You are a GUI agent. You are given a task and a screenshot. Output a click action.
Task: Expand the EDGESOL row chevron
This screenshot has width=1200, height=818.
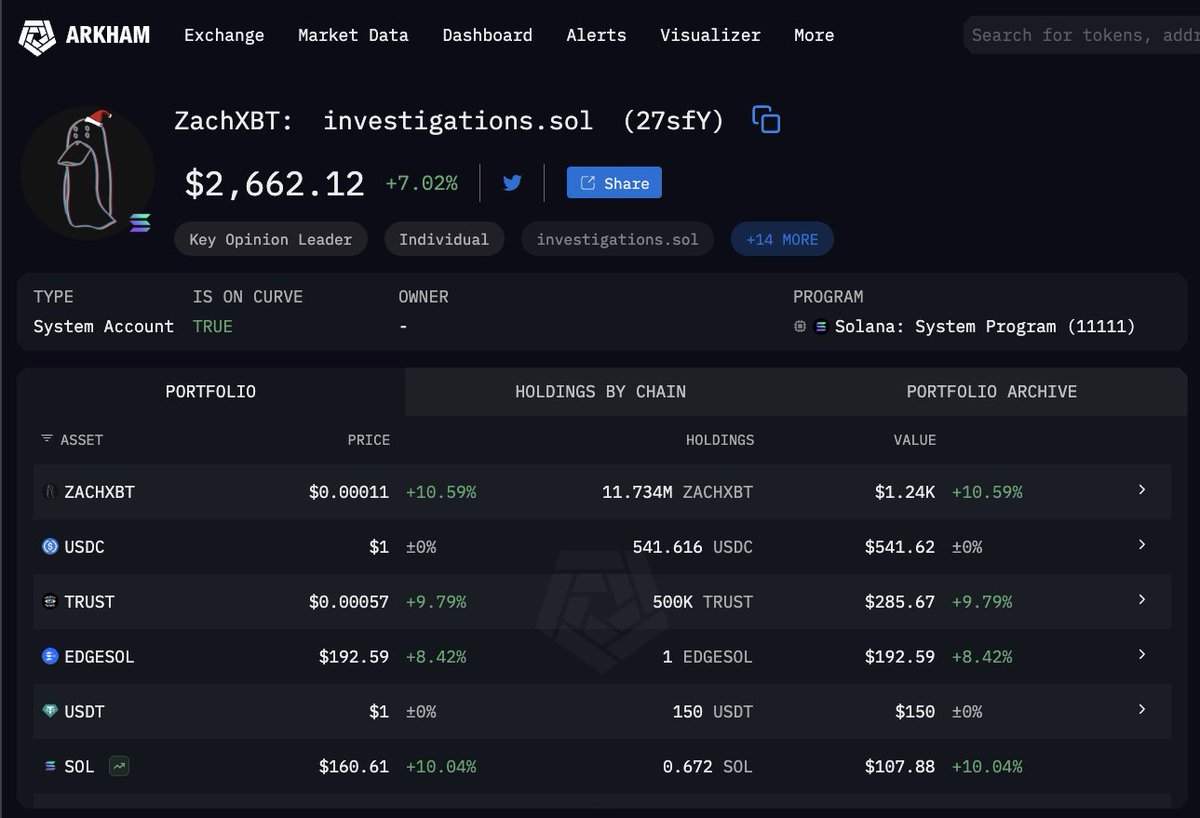pos(1142,655)
